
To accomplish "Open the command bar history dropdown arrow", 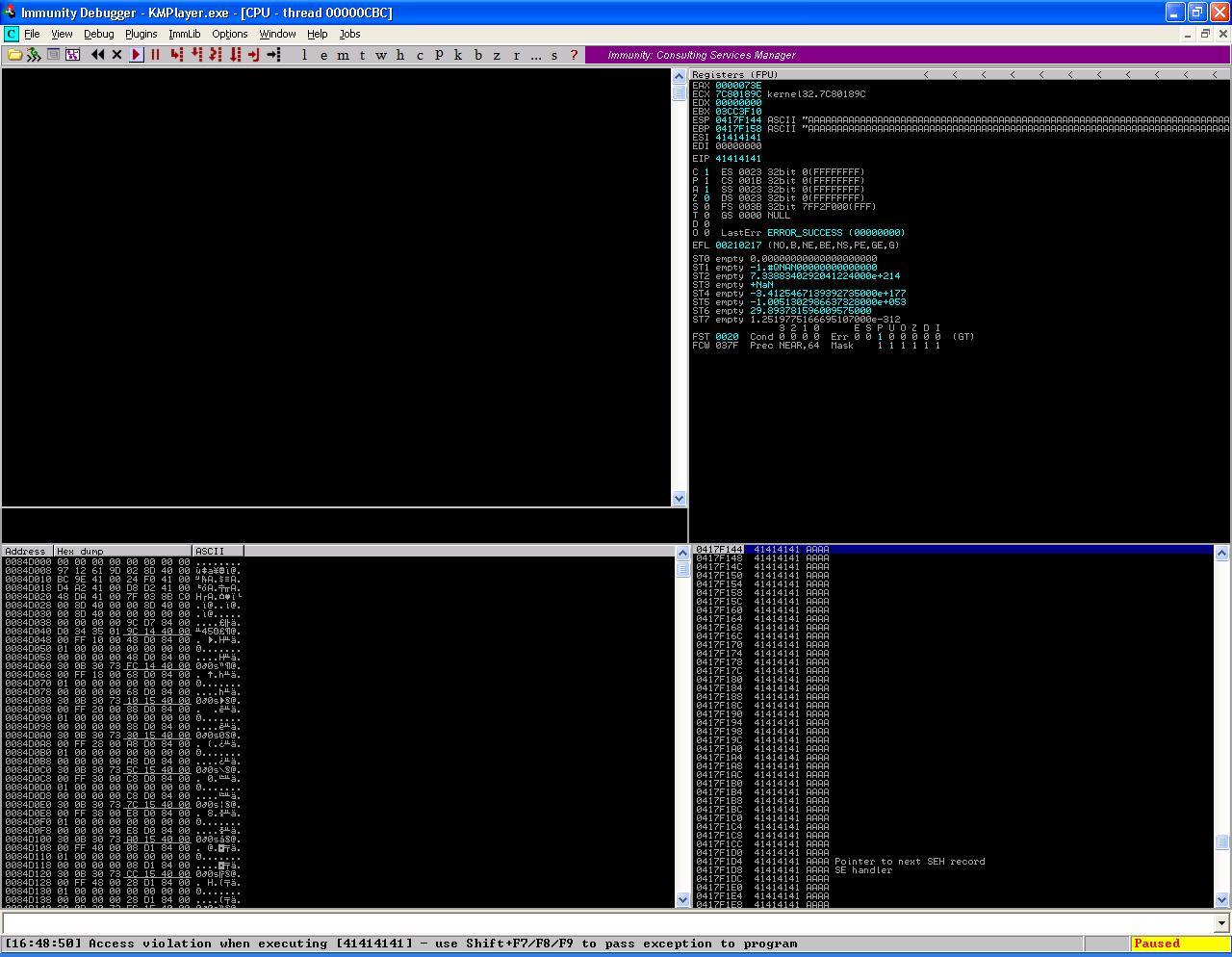I will tap(1222, 922).
